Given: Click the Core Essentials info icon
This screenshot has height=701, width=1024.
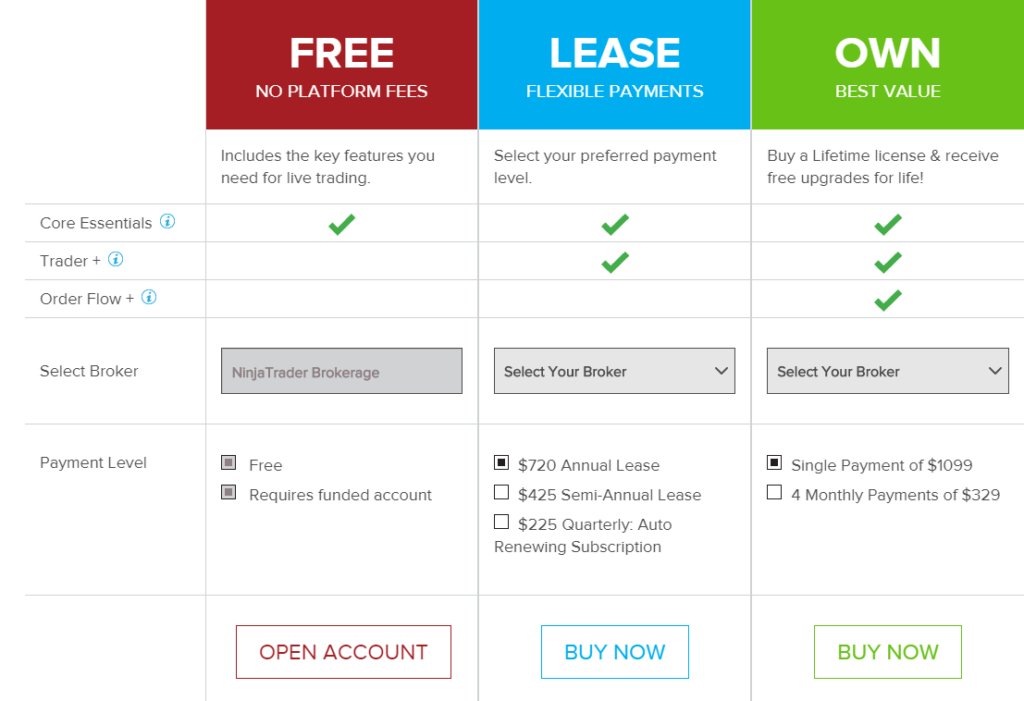Looking at the screenshot, I should tap(167, 222).
